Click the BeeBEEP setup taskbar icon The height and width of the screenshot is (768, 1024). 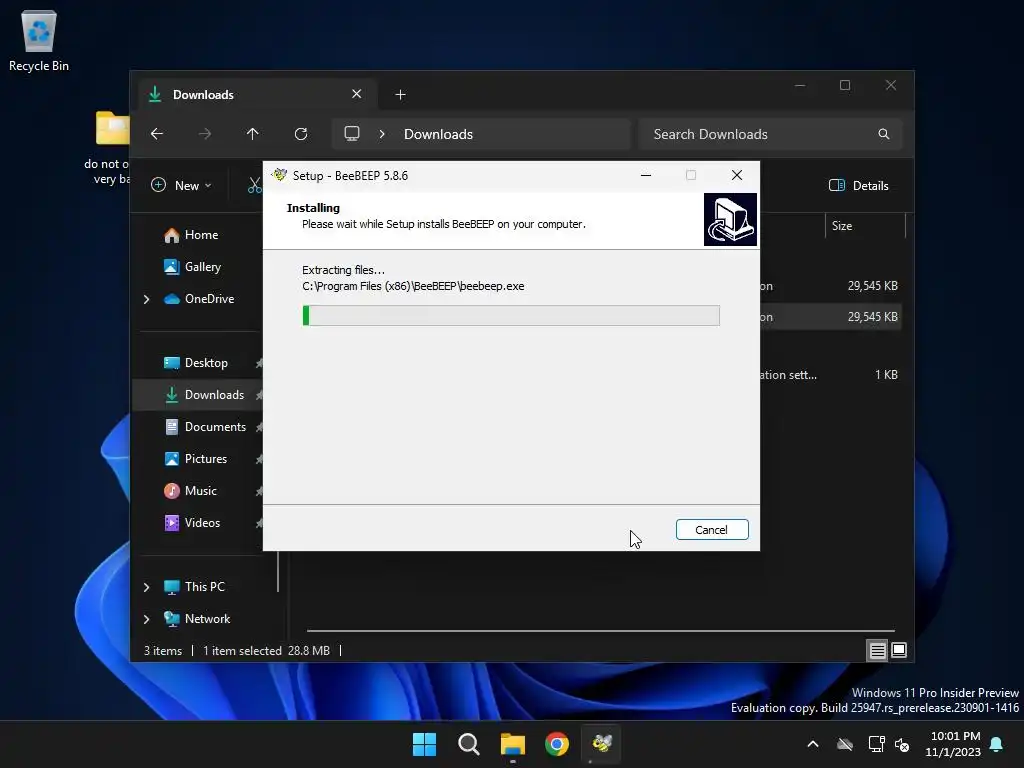point(601,744)
